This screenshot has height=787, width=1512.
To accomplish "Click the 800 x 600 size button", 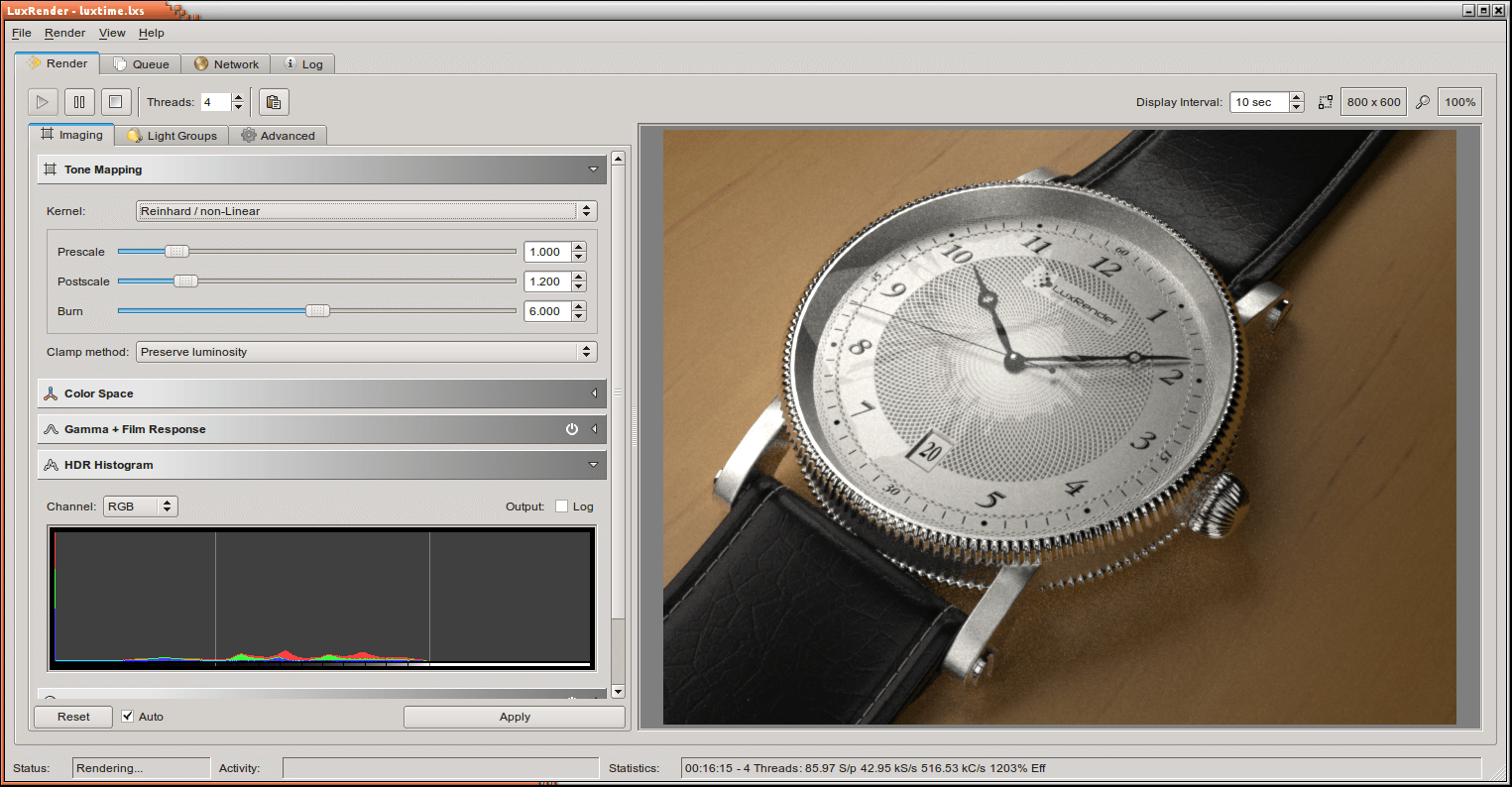I will (1373, 102).
